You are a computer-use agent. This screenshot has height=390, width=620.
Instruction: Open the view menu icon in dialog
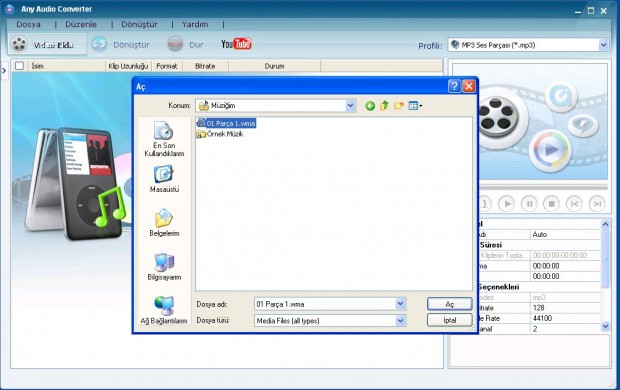[415, 106]
